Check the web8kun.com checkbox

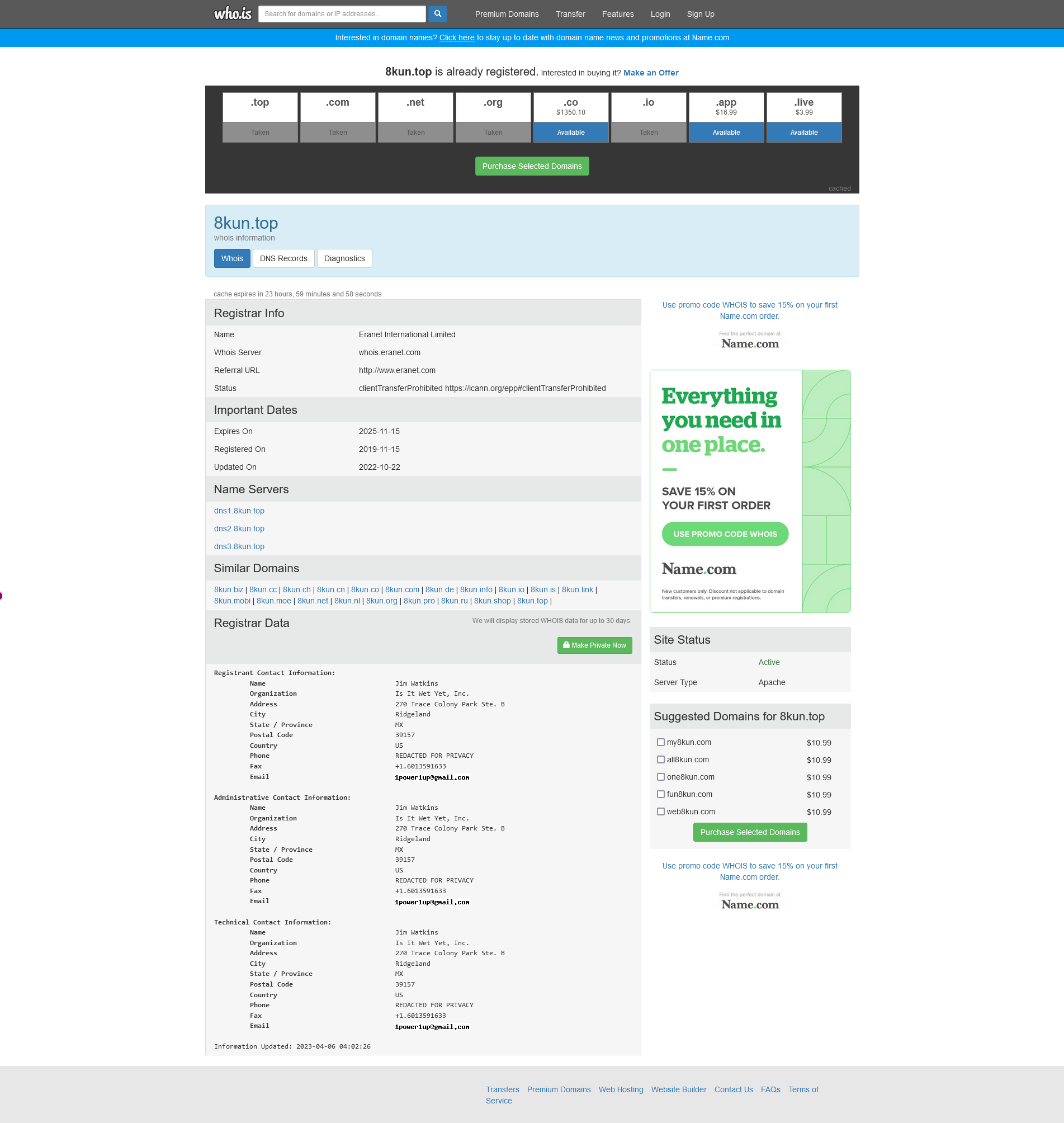pos(660,812)
